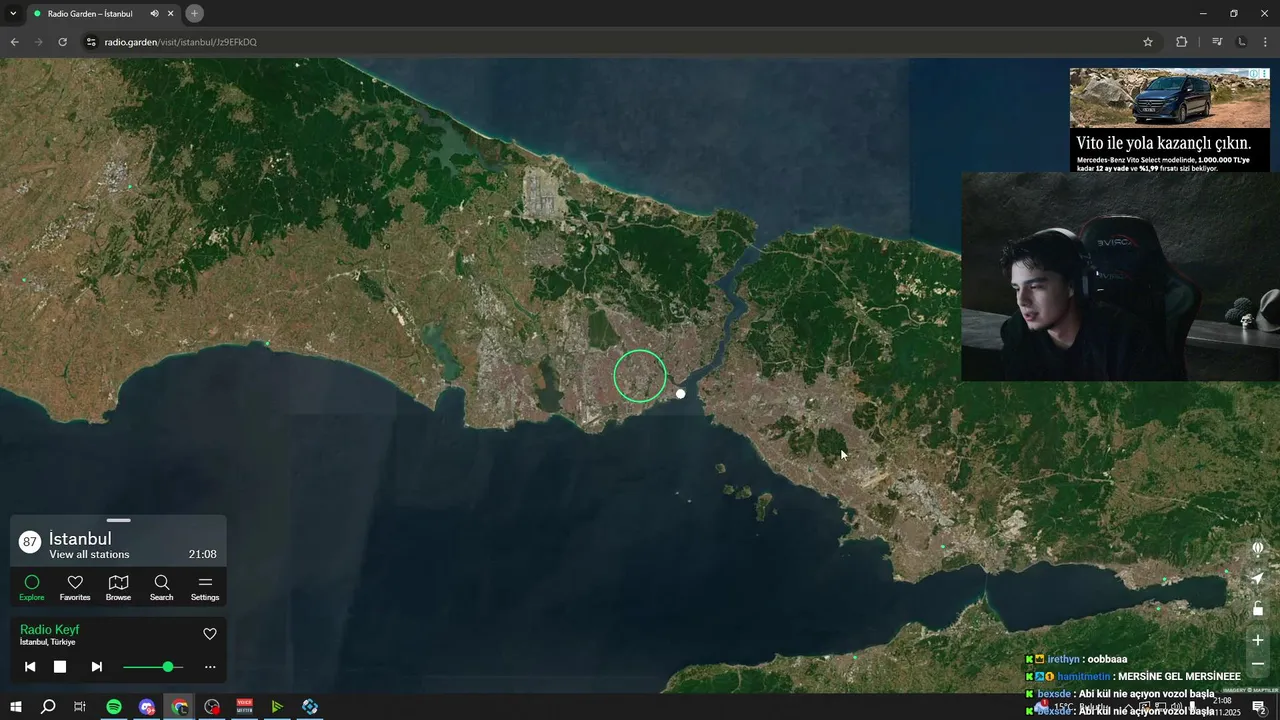Favorite Radio Keyf with the heart icon
The height and width of the screenshot is (720, 1280).
click(210, 634)
